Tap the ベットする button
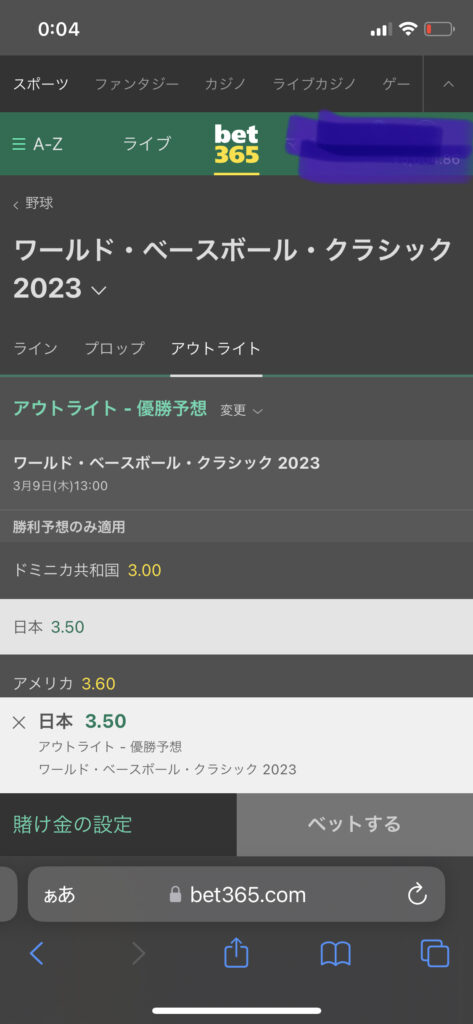This screenshot has height=1024, width=473. (x=355, y=824)
